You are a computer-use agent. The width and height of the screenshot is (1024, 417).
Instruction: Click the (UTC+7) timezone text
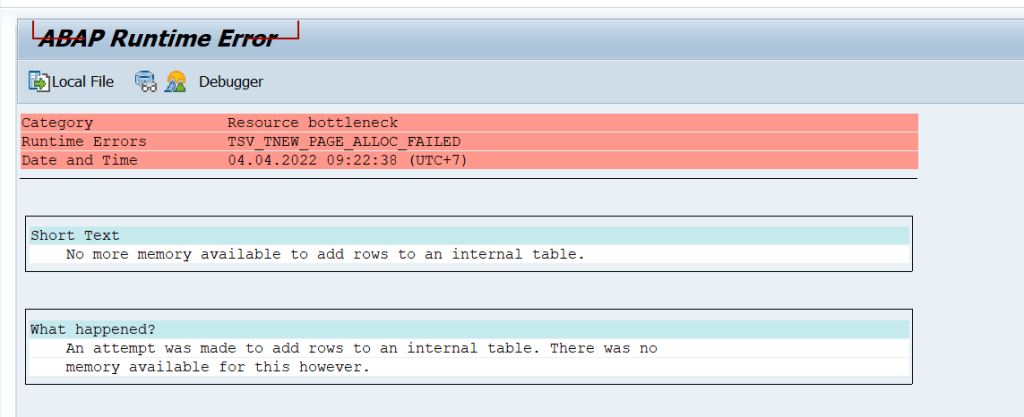pyautogui.click(x=438, y=160)
